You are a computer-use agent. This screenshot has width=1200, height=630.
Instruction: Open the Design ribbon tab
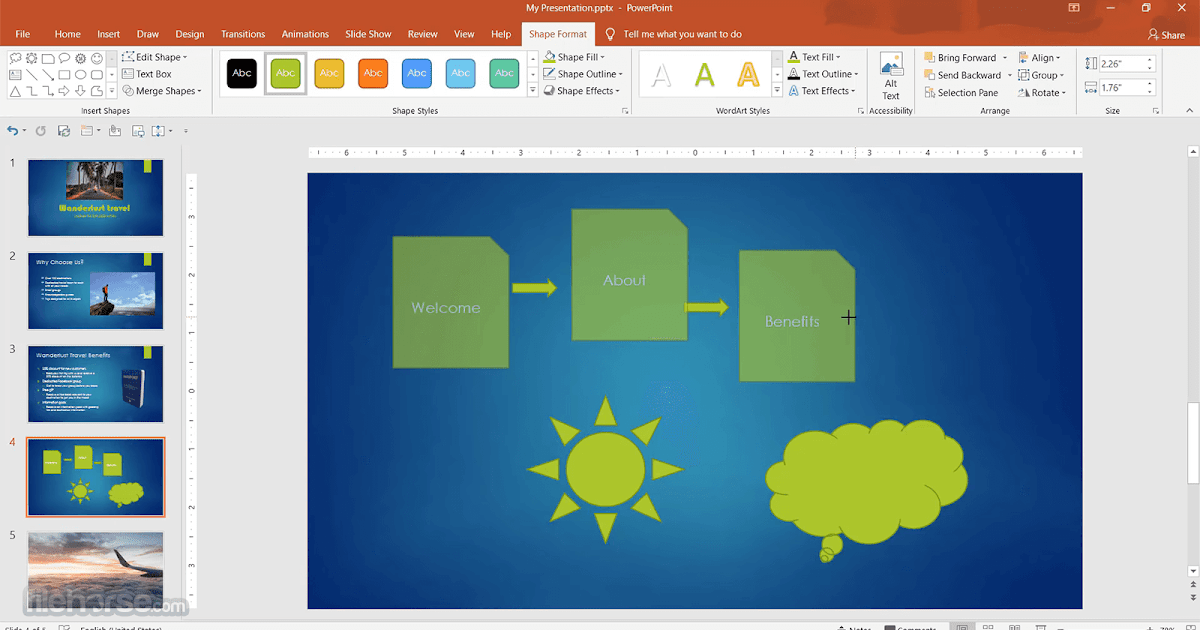tap(189, 33)
